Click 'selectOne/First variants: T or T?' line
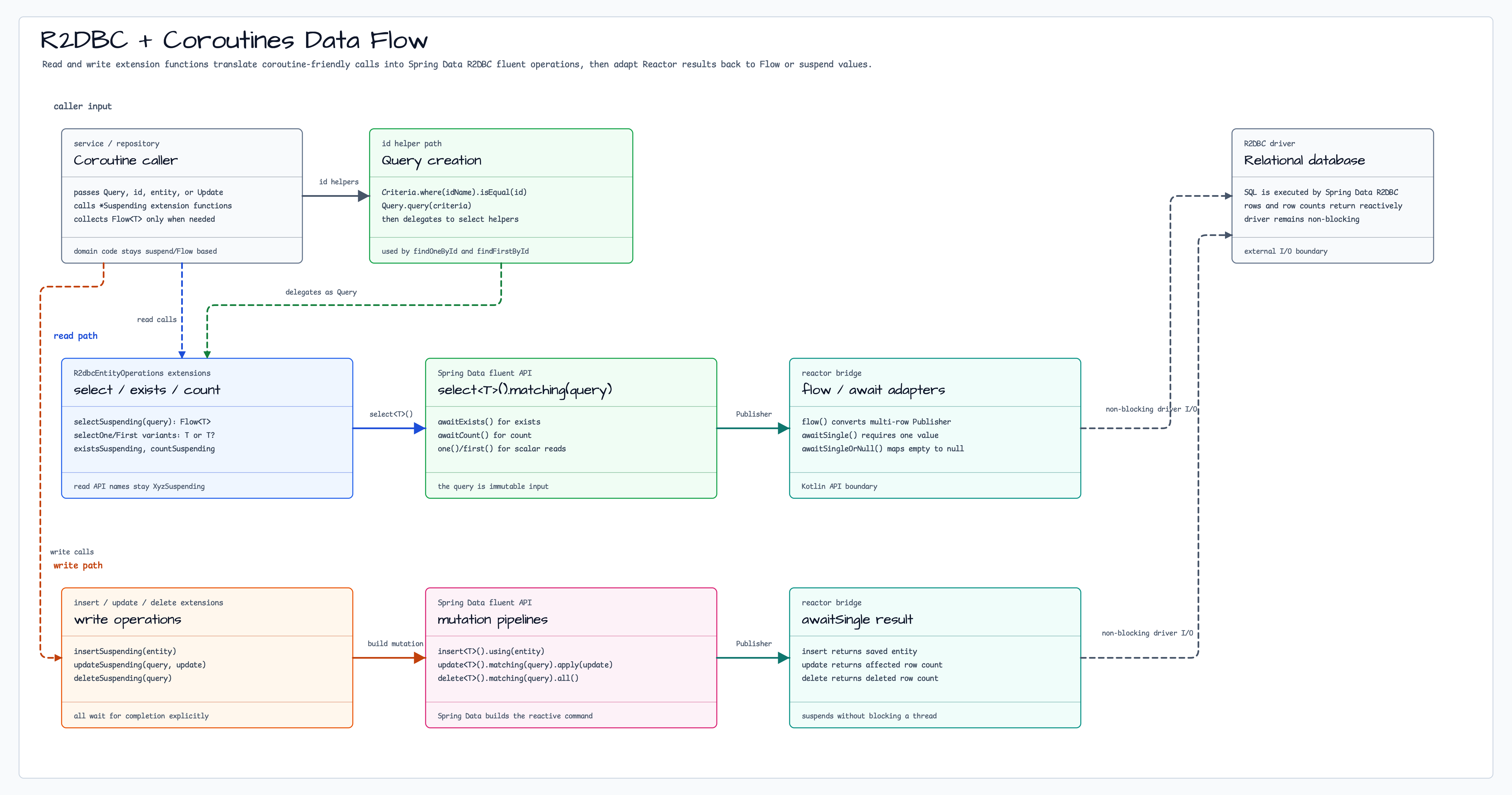Screen dimensions: 1512x795 click(144, 435)
